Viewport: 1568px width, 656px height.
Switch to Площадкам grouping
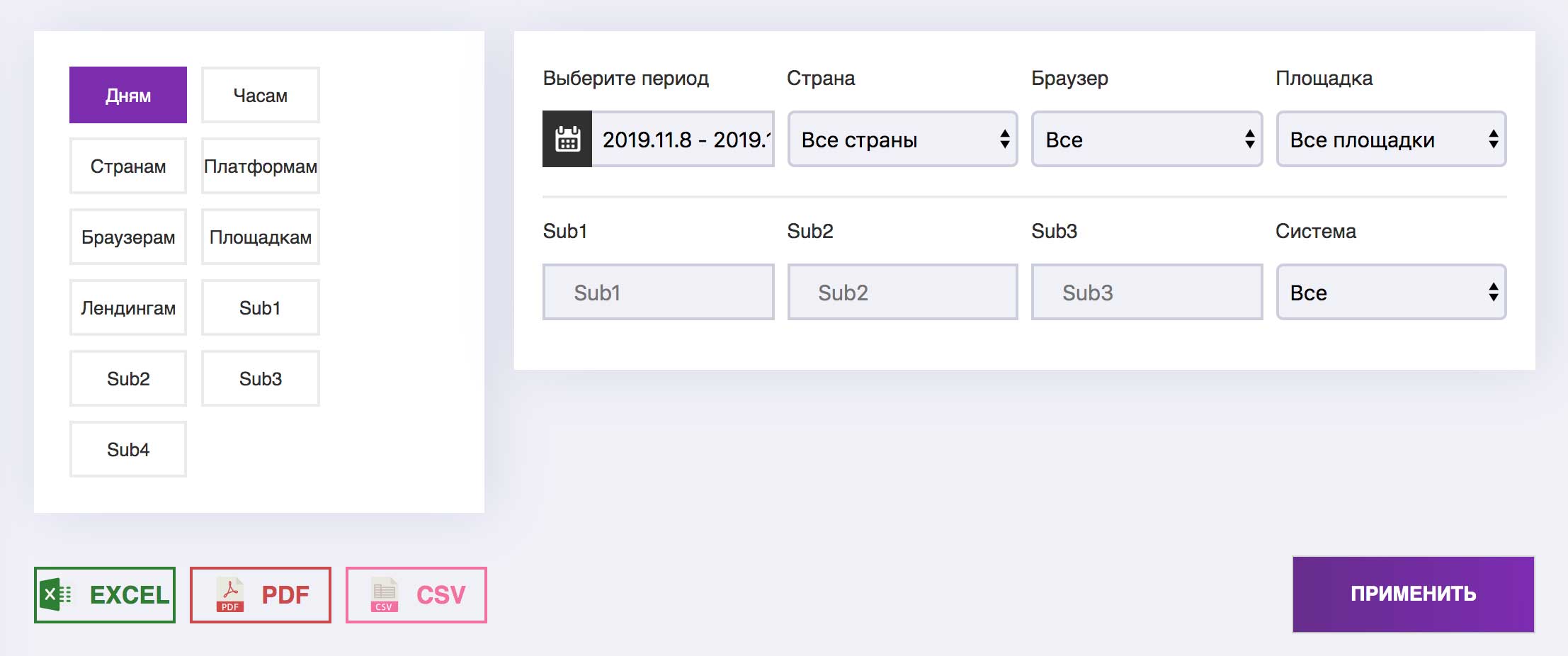point(260,237)
